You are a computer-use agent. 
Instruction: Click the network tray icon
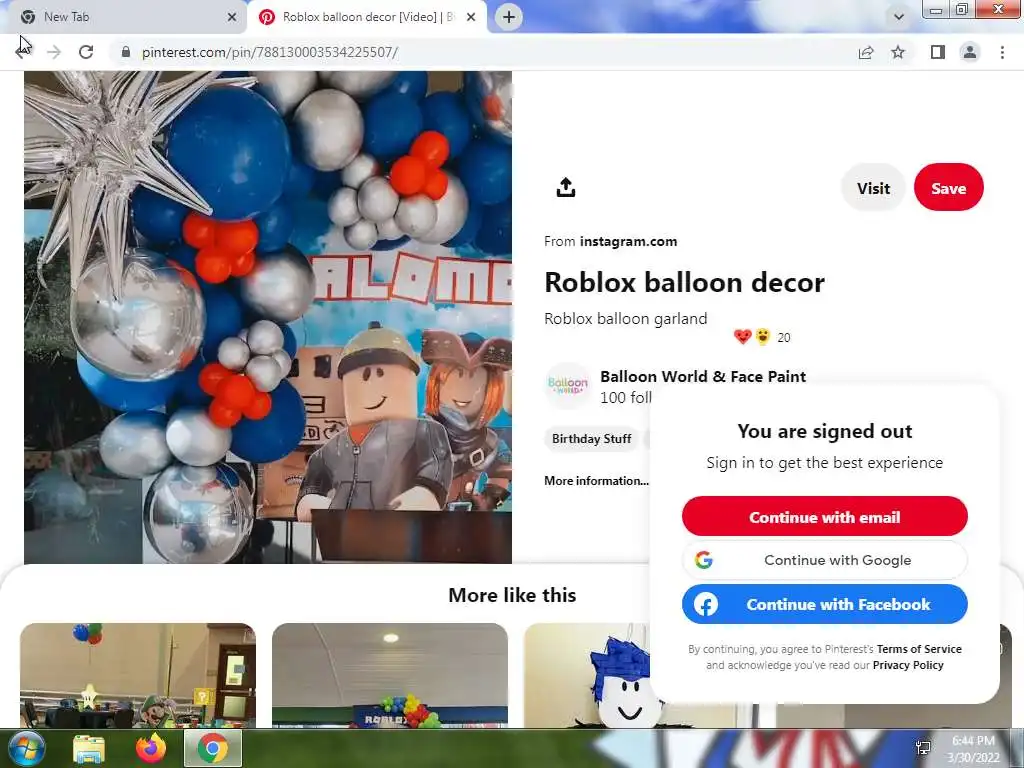pos(923,748)
